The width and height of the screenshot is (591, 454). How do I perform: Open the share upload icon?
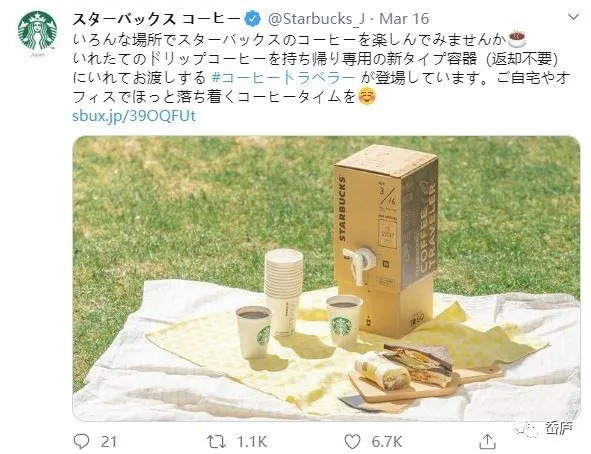(x=487, y=441)
